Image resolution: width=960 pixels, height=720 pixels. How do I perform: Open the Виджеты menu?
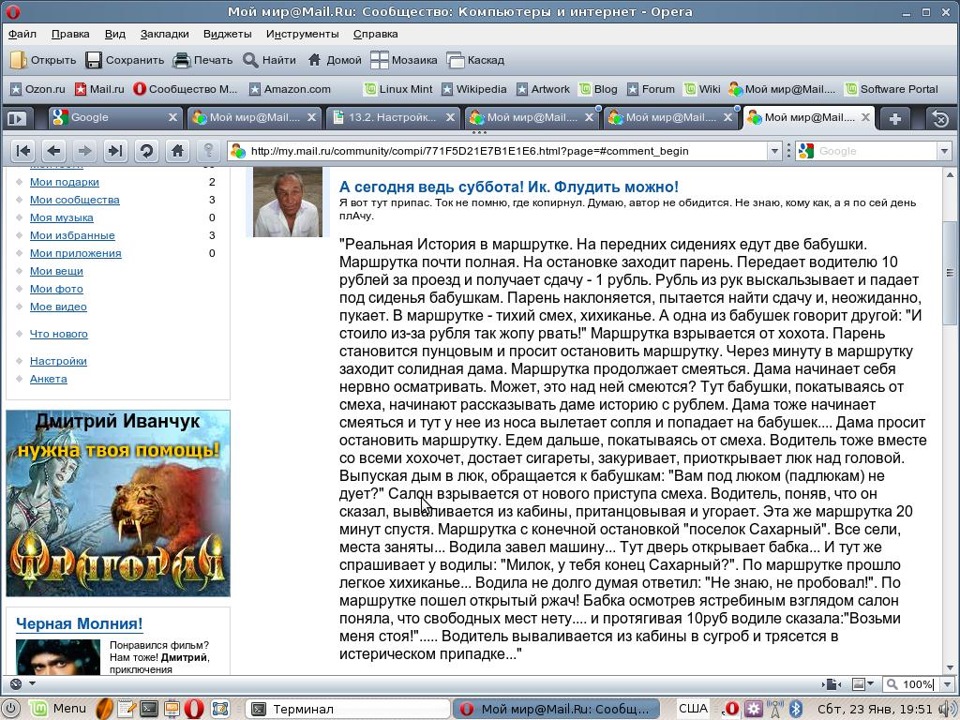(227, 34)
